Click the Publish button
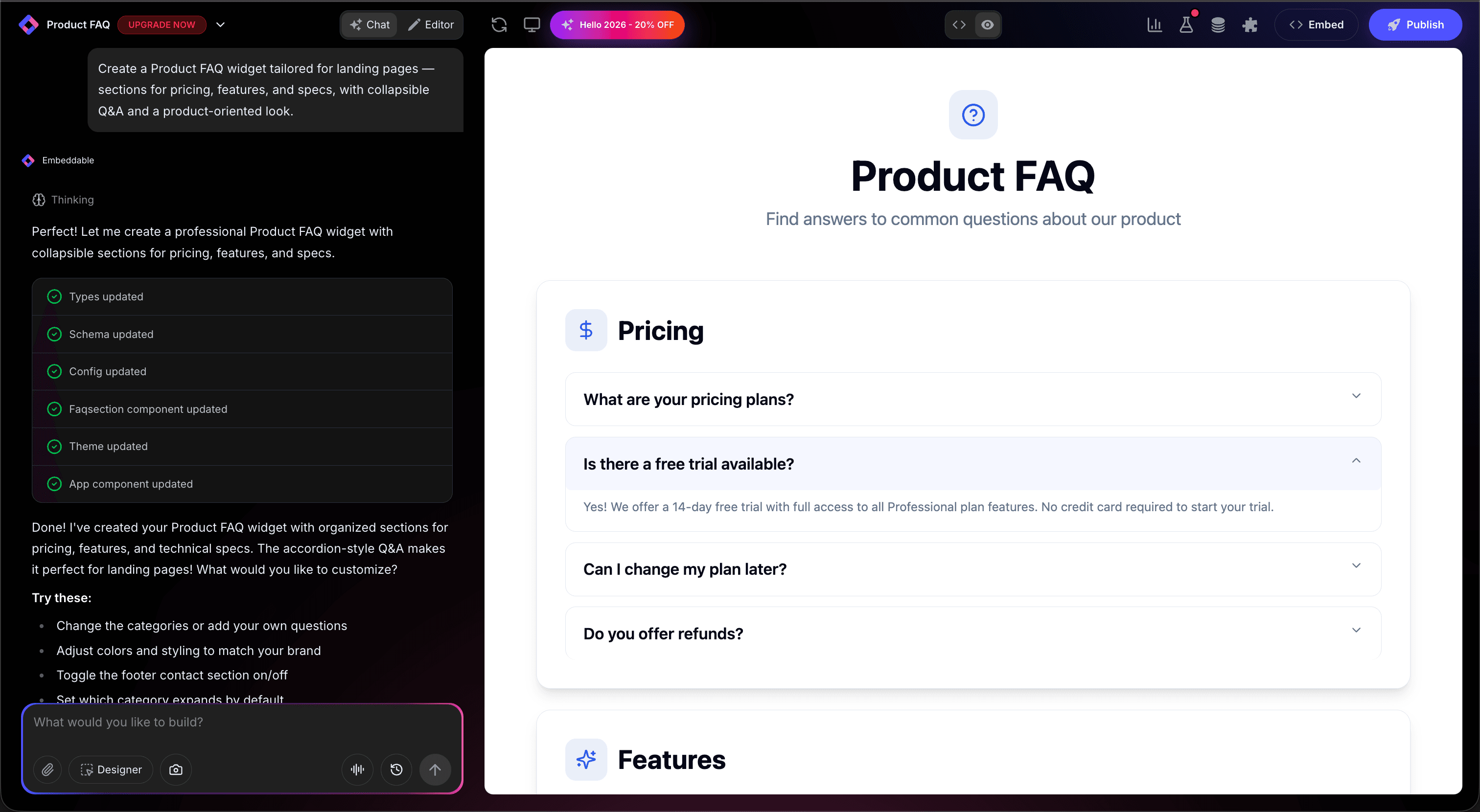This screenshot has width=1480, height=812. pos(1416,24)
